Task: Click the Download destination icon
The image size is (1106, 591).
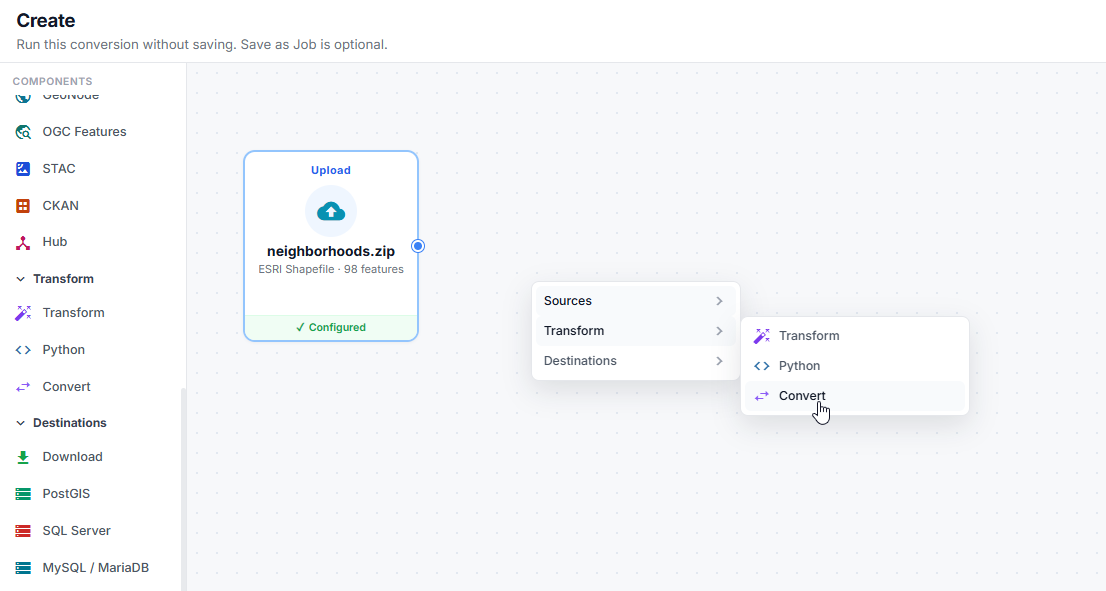Action: [x=23, y=457]
